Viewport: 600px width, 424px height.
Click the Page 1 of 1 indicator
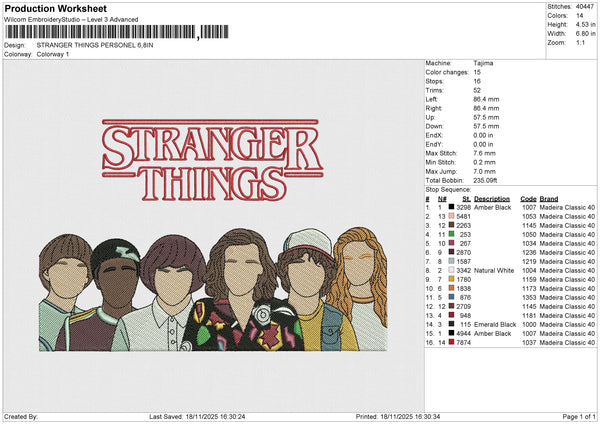[x=579, y=416]
